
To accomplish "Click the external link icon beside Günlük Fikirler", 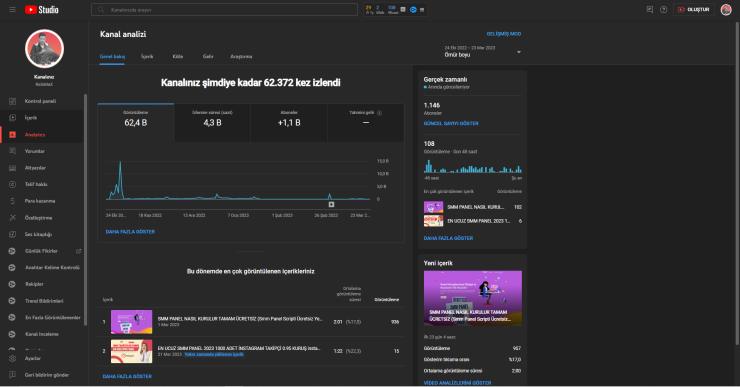I will point(79,251).
